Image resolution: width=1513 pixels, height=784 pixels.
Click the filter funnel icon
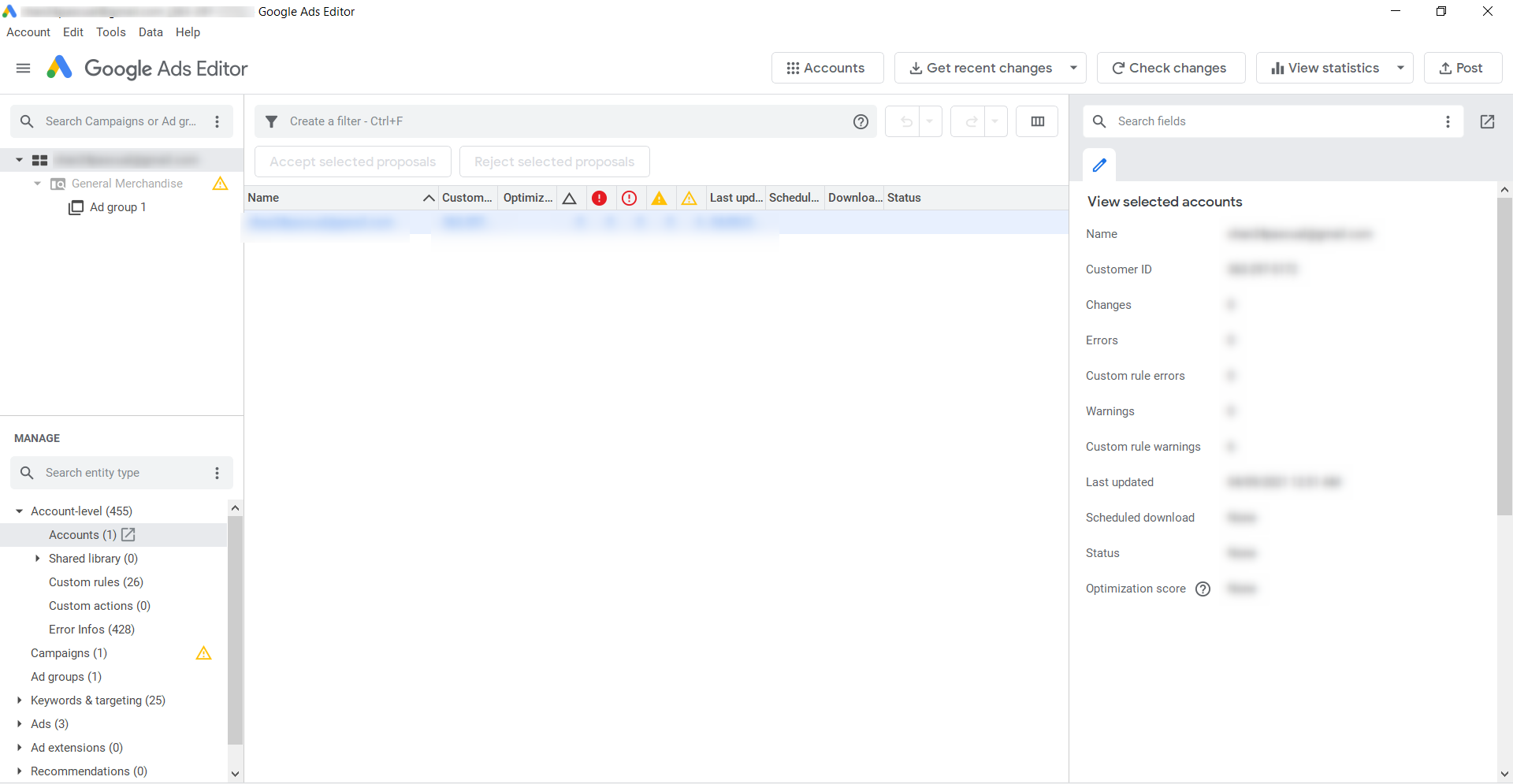271,121
